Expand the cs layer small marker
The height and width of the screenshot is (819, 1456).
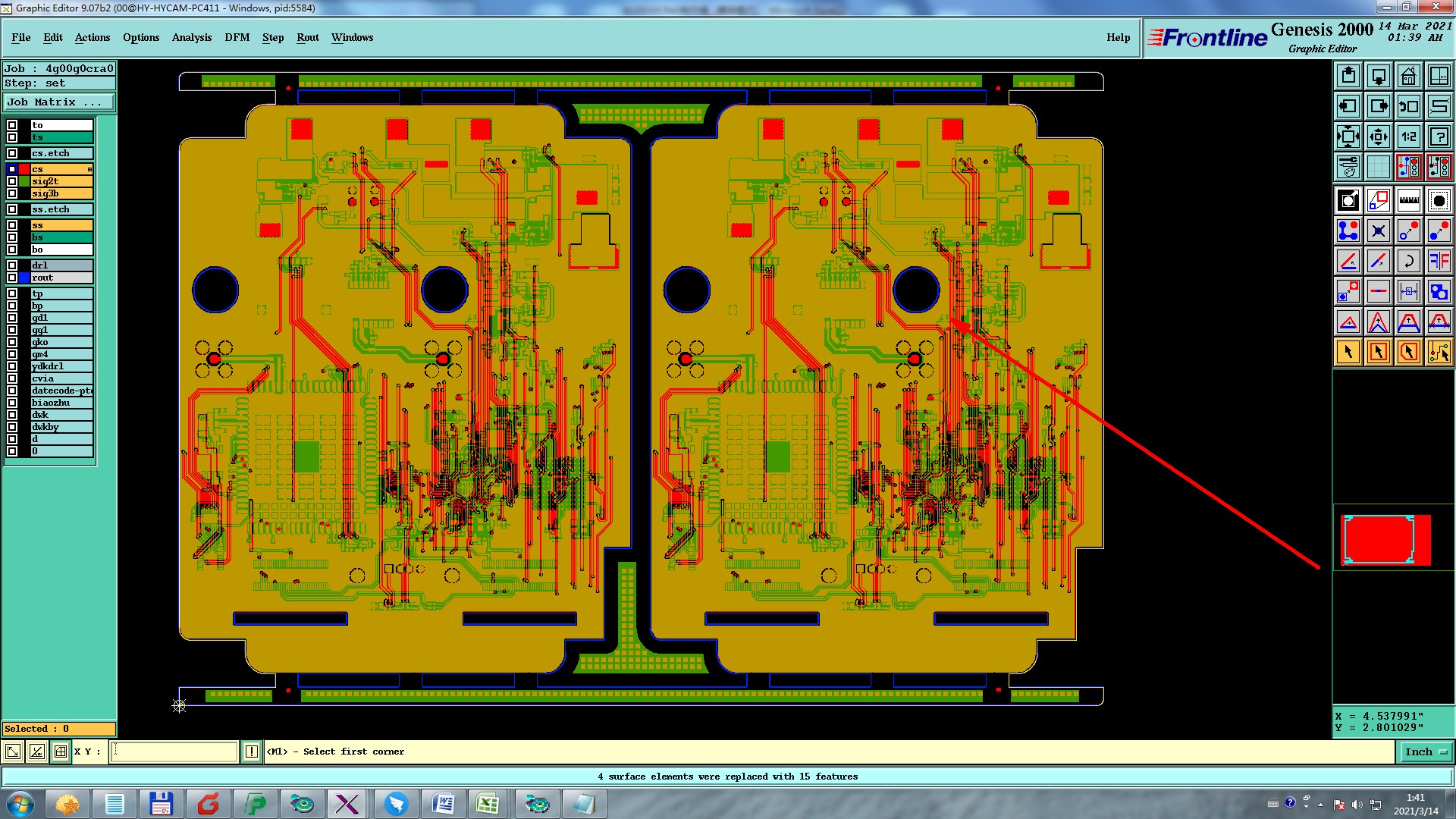[x=89, y=169]
